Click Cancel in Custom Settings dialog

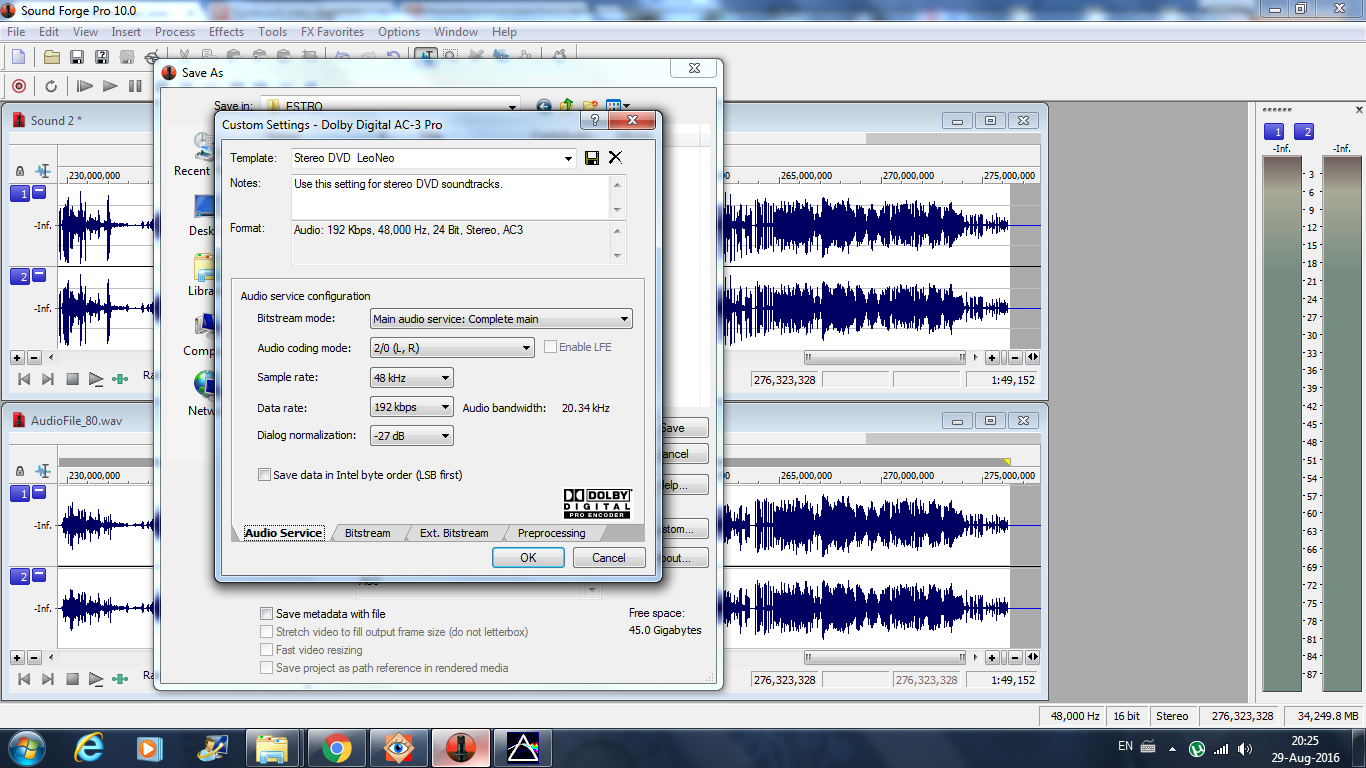coord(609,558)
